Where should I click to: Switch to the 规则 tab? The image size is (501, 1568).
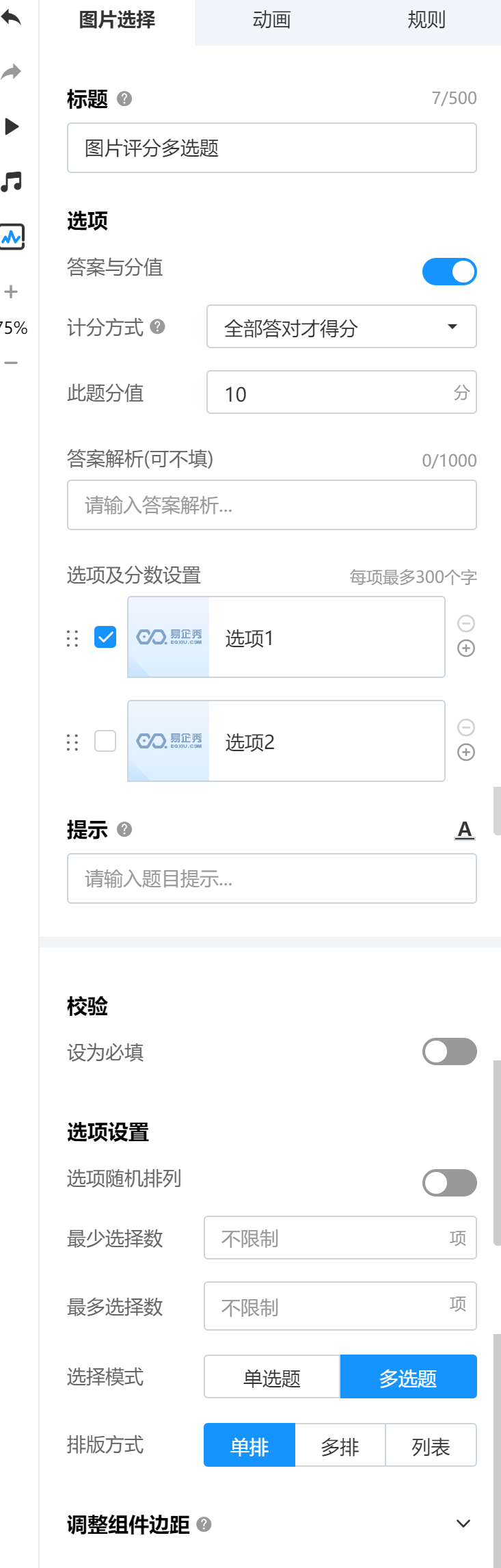coord(426,21)
